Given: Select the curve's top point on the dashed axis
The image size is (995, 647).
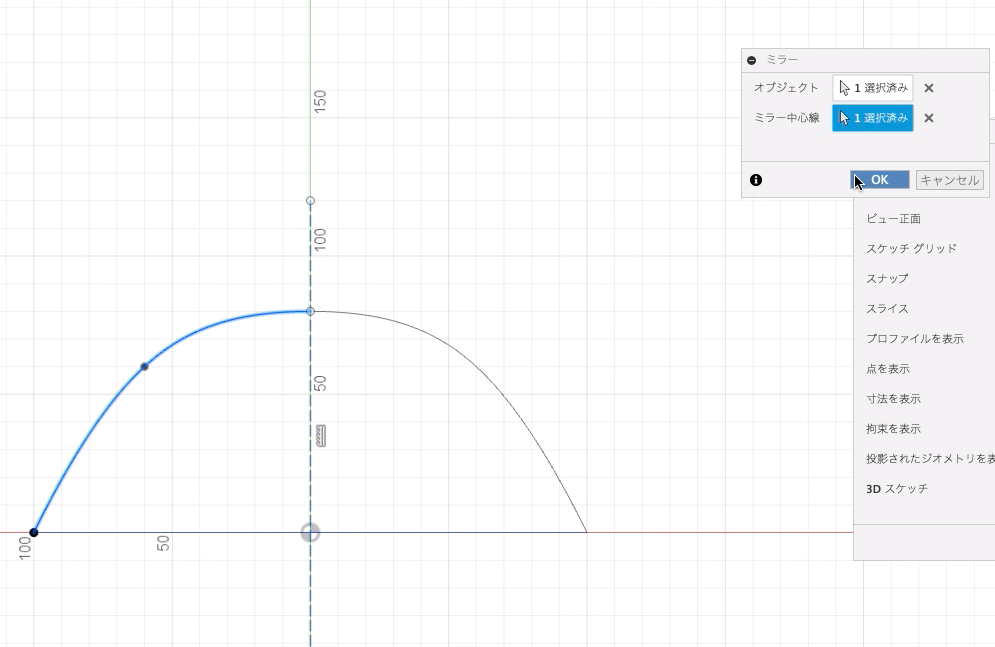Looking at the screenshot, I should (x=310, y=311).
